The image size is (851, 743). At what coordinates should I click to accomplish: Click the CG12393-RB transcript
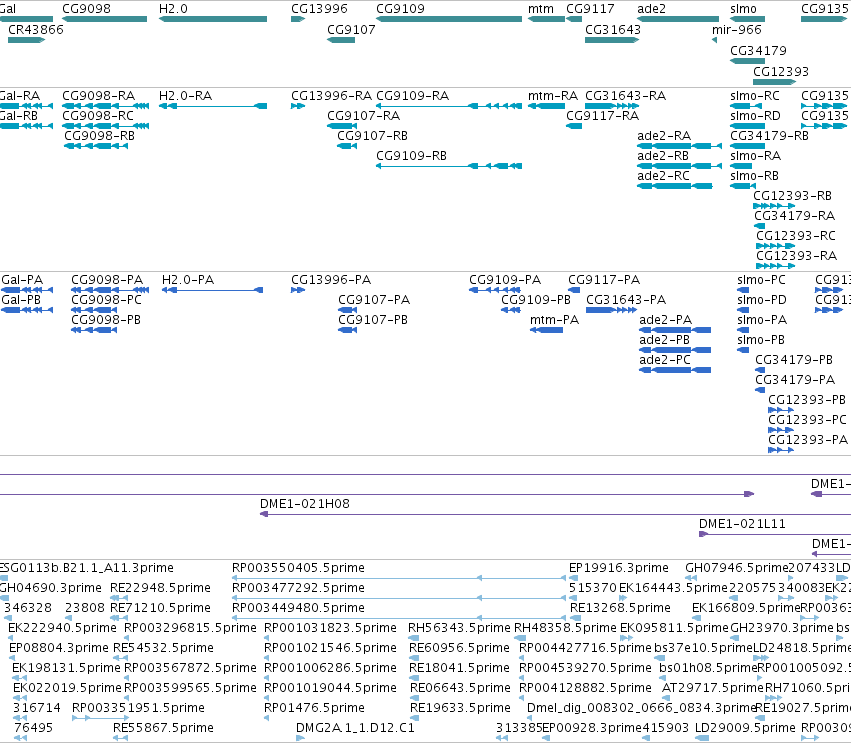774,206
